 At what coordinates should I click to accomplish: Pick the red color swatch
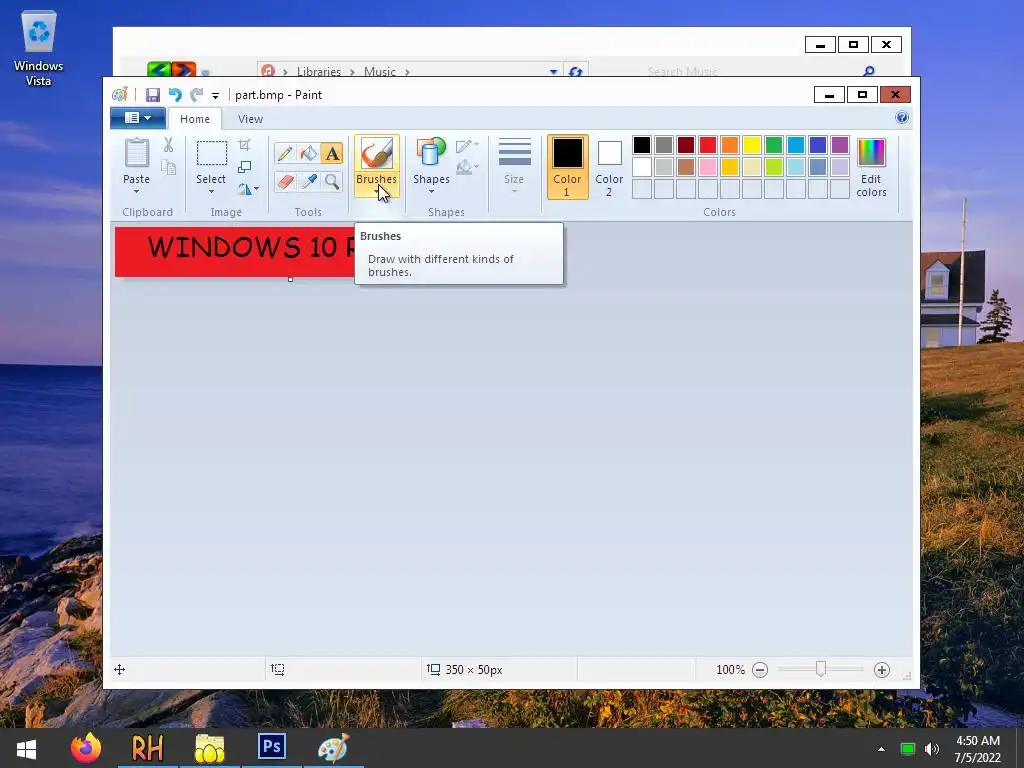(708, 145)
